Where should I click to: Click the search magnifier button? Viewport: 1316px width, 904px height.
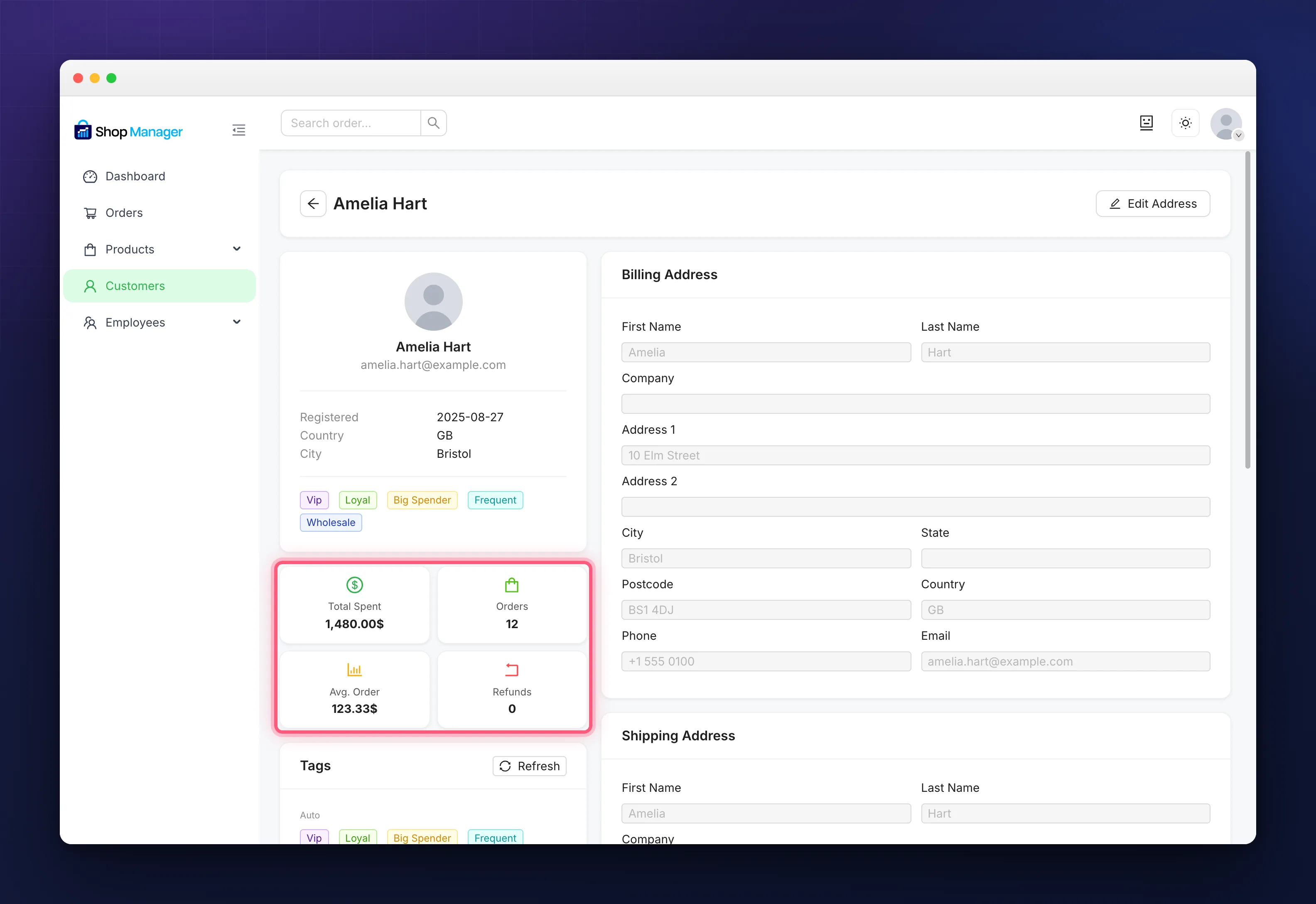click(x=433, y=123)
